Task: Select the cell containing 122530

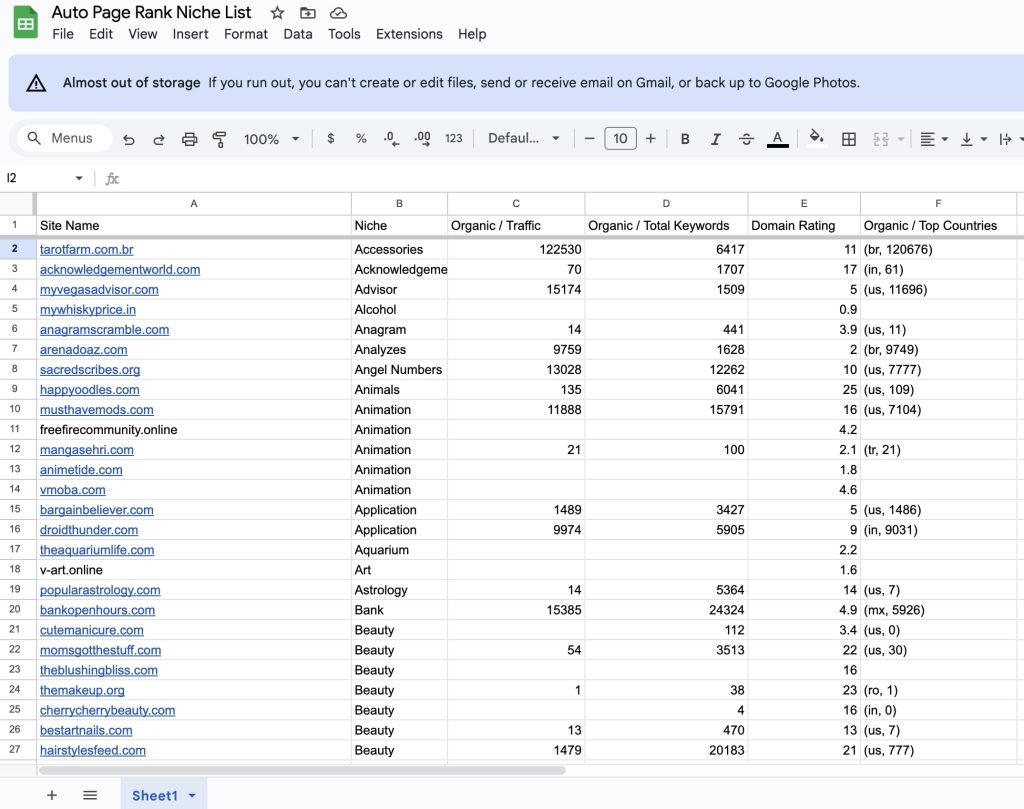Action: (x=516, y=249)
